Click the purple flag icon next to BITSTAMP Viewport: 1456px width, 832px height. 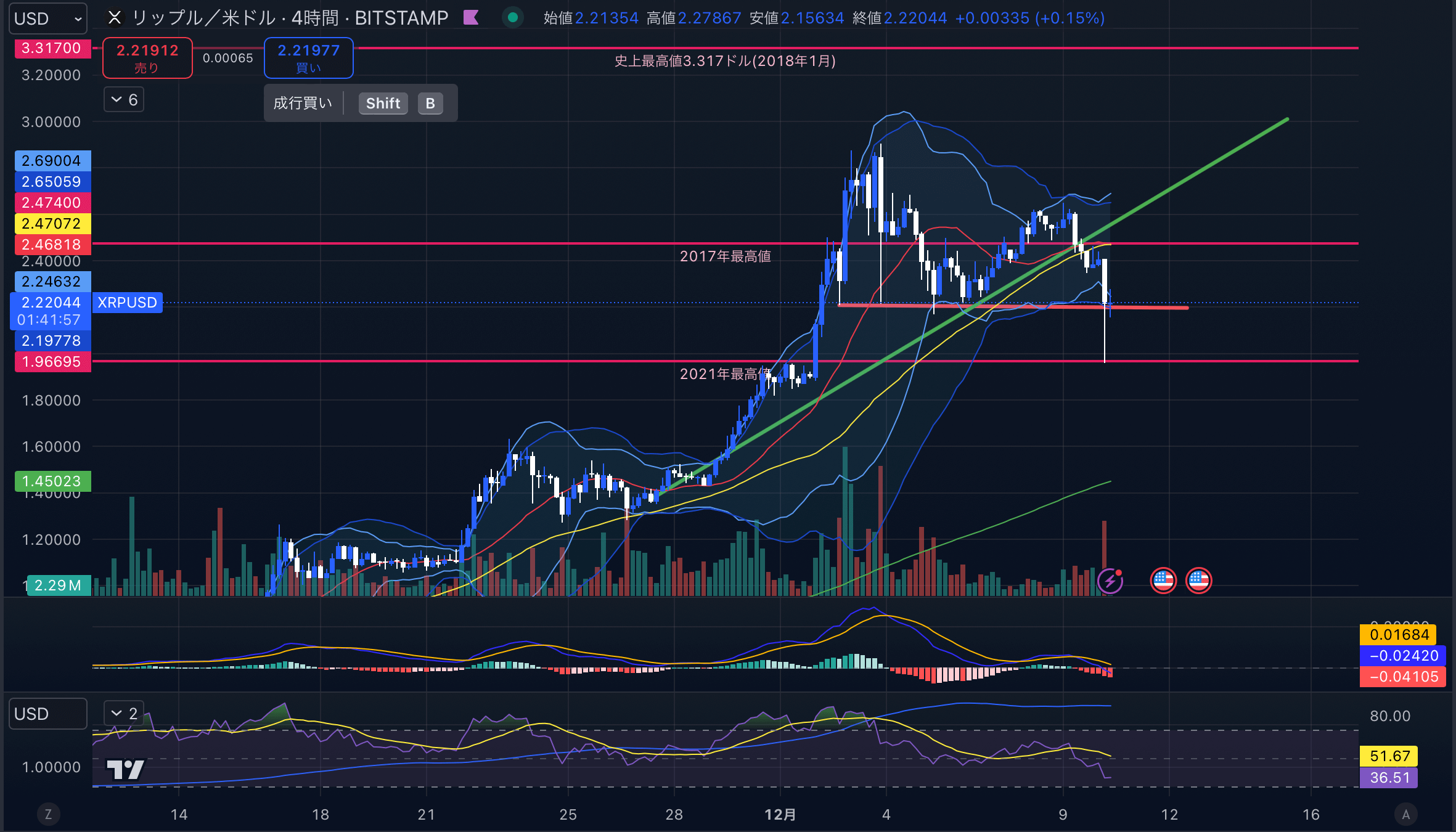471,18
